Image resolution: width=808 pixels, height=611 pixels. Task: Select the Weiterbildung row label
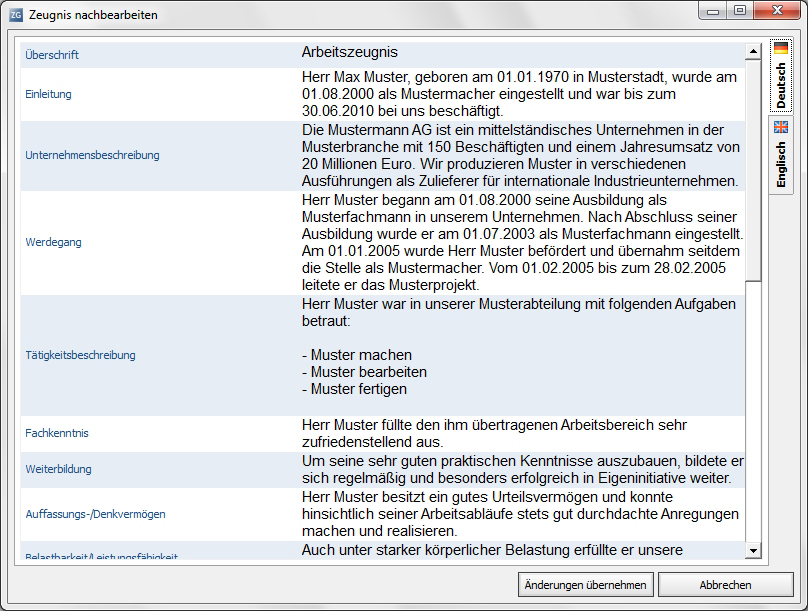(58, 469)
